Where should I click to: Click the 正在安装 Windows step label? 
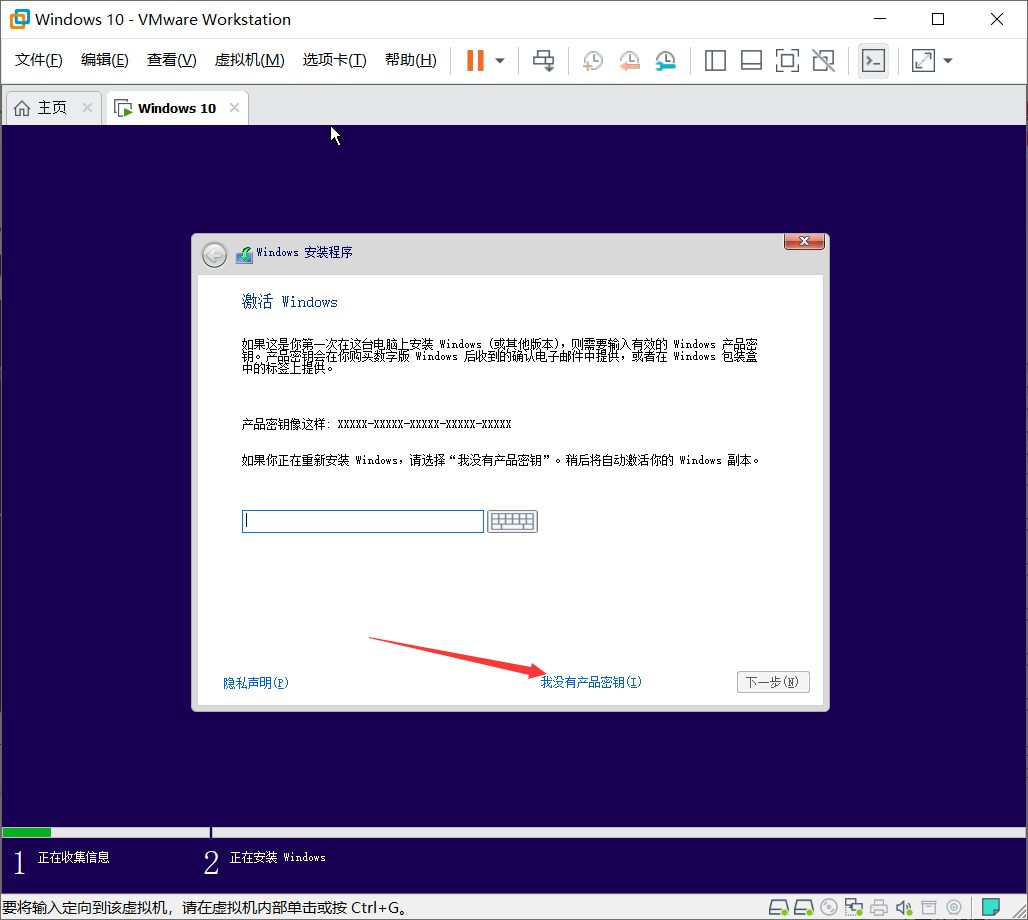[x=277, y=857]
